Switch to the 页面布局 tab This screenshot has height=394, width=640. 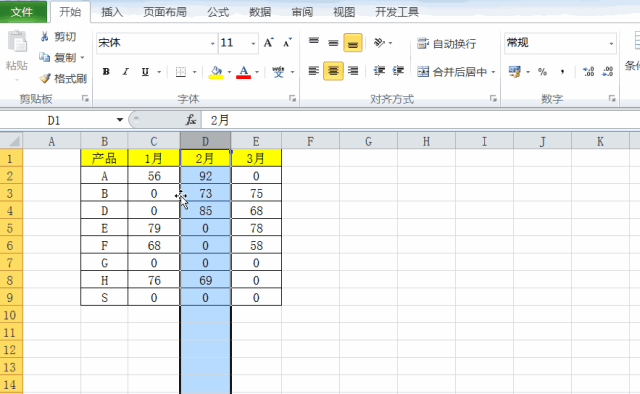(x=164, y=12)
